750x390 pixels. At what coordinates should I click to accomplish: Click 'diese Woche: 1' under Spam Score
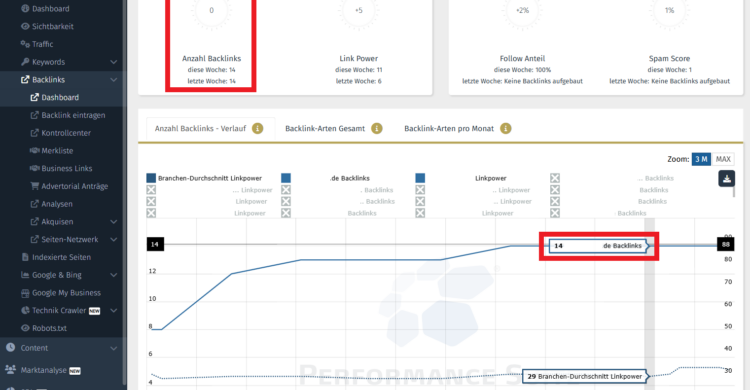(x=669, y=69)
